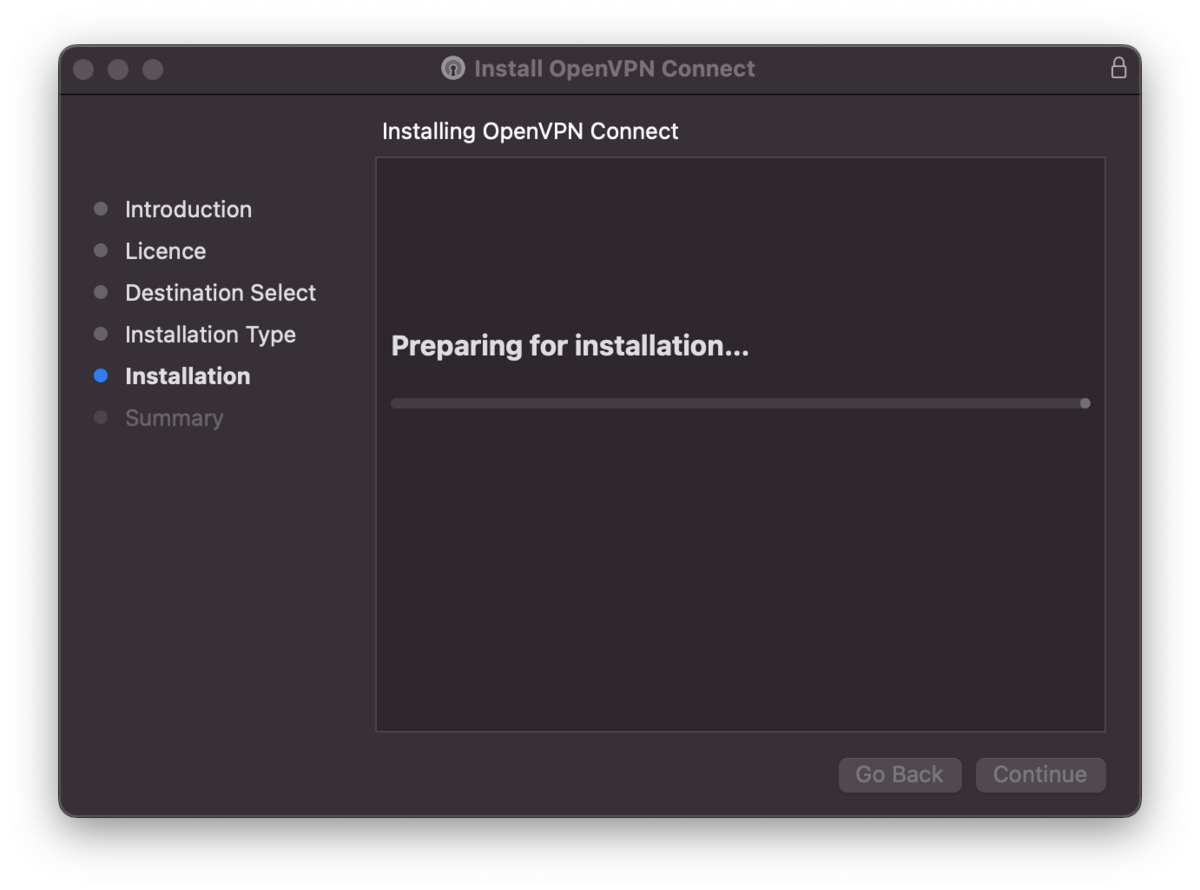
Task: Select the active Installation step label
Action: click(187, 376)
